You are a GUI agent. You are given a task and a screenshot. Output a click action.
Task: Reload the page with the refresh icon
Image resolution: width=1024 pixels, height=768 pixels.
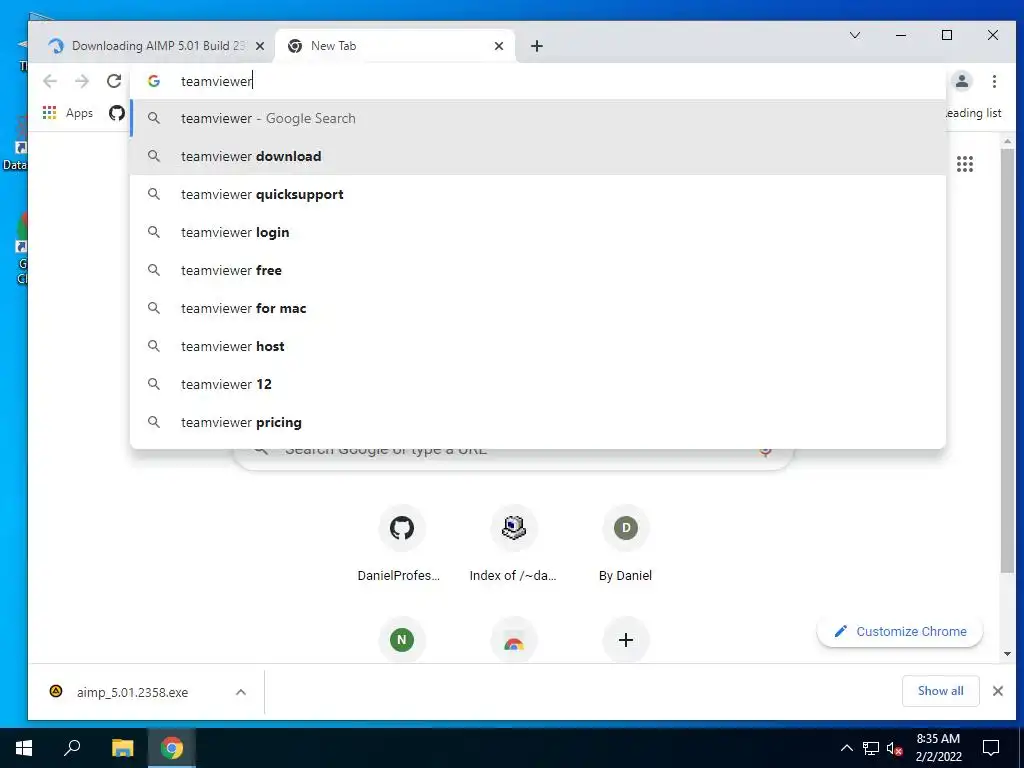114,81
